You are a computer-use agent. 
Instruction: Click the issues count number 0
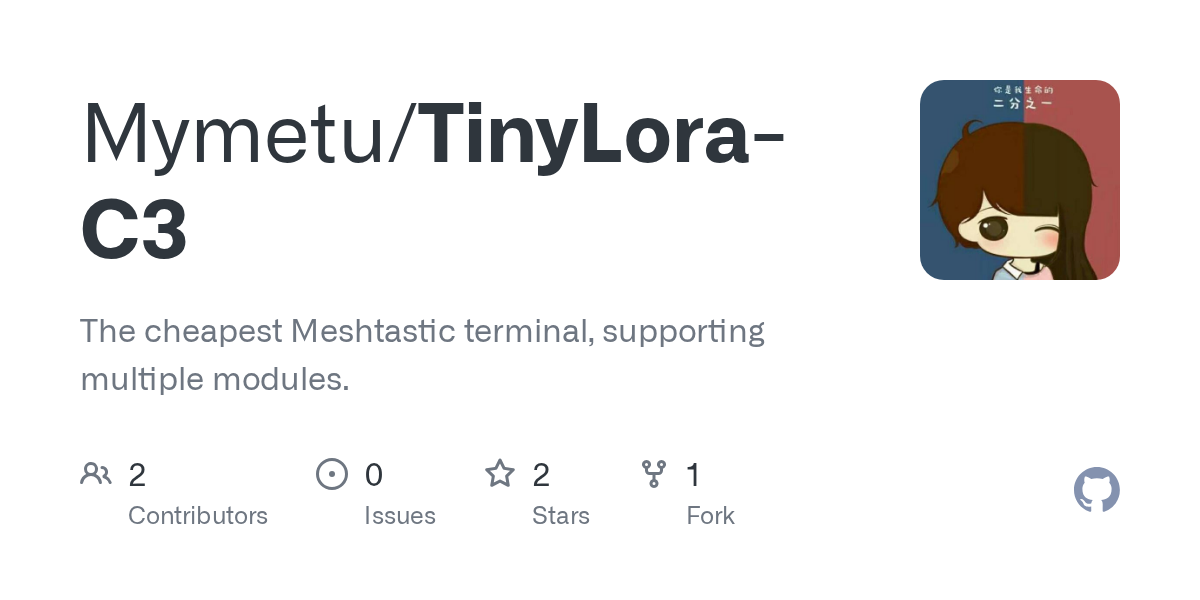click(373, 474)
